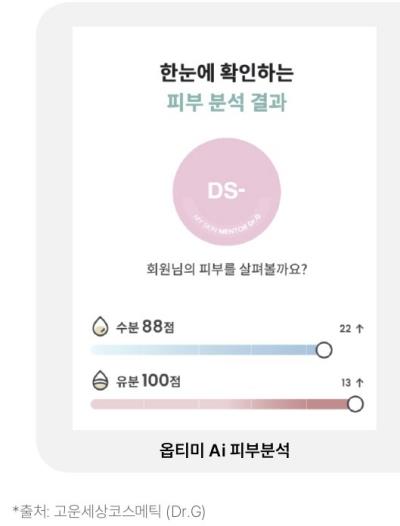Click the pink oil slider handle
The height and width of the screenshot is (526, 400).
[x=355, y=404]
